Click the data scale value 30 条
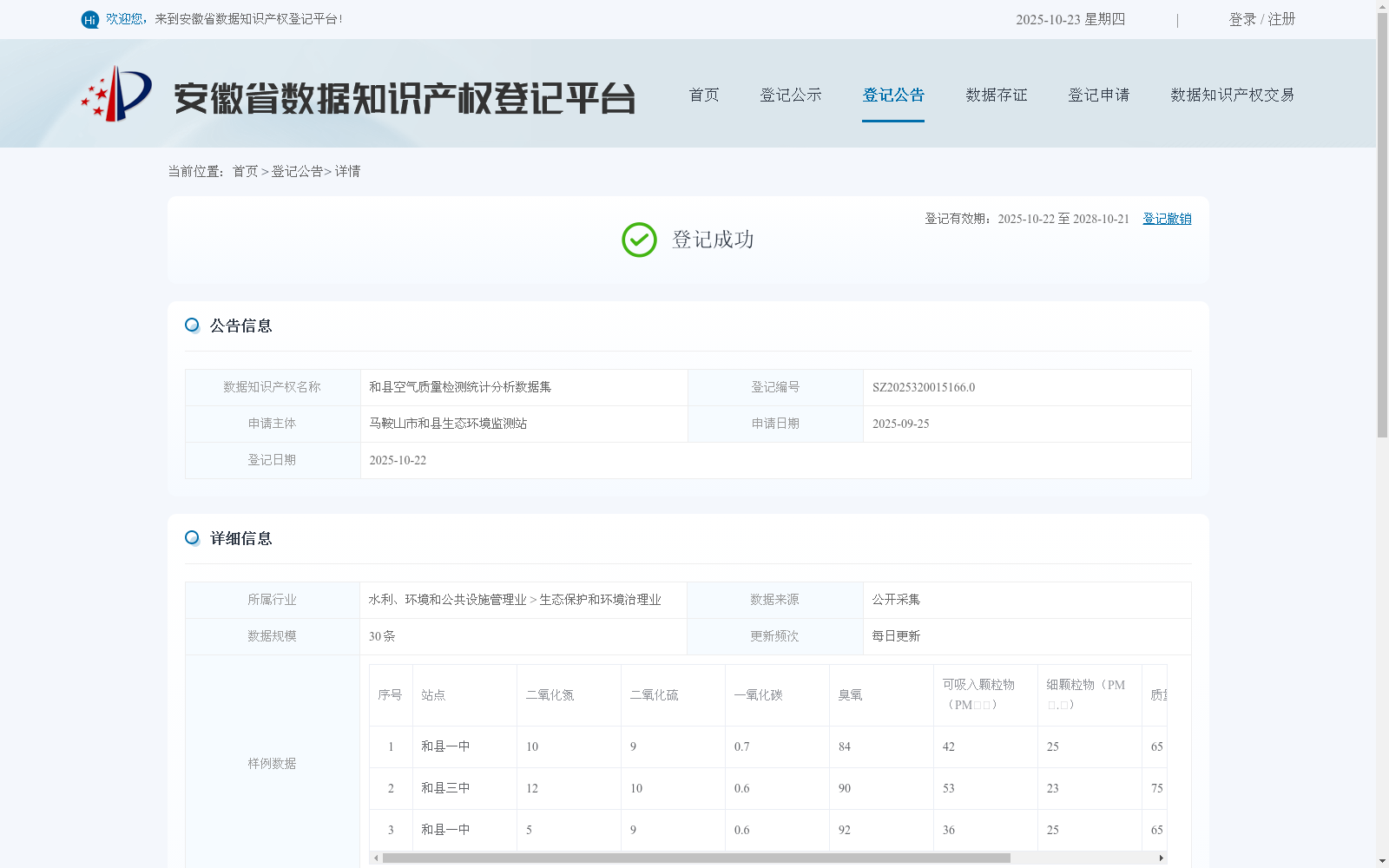Viewport: 1389px width, 868px height. click(x=382, y=636)
